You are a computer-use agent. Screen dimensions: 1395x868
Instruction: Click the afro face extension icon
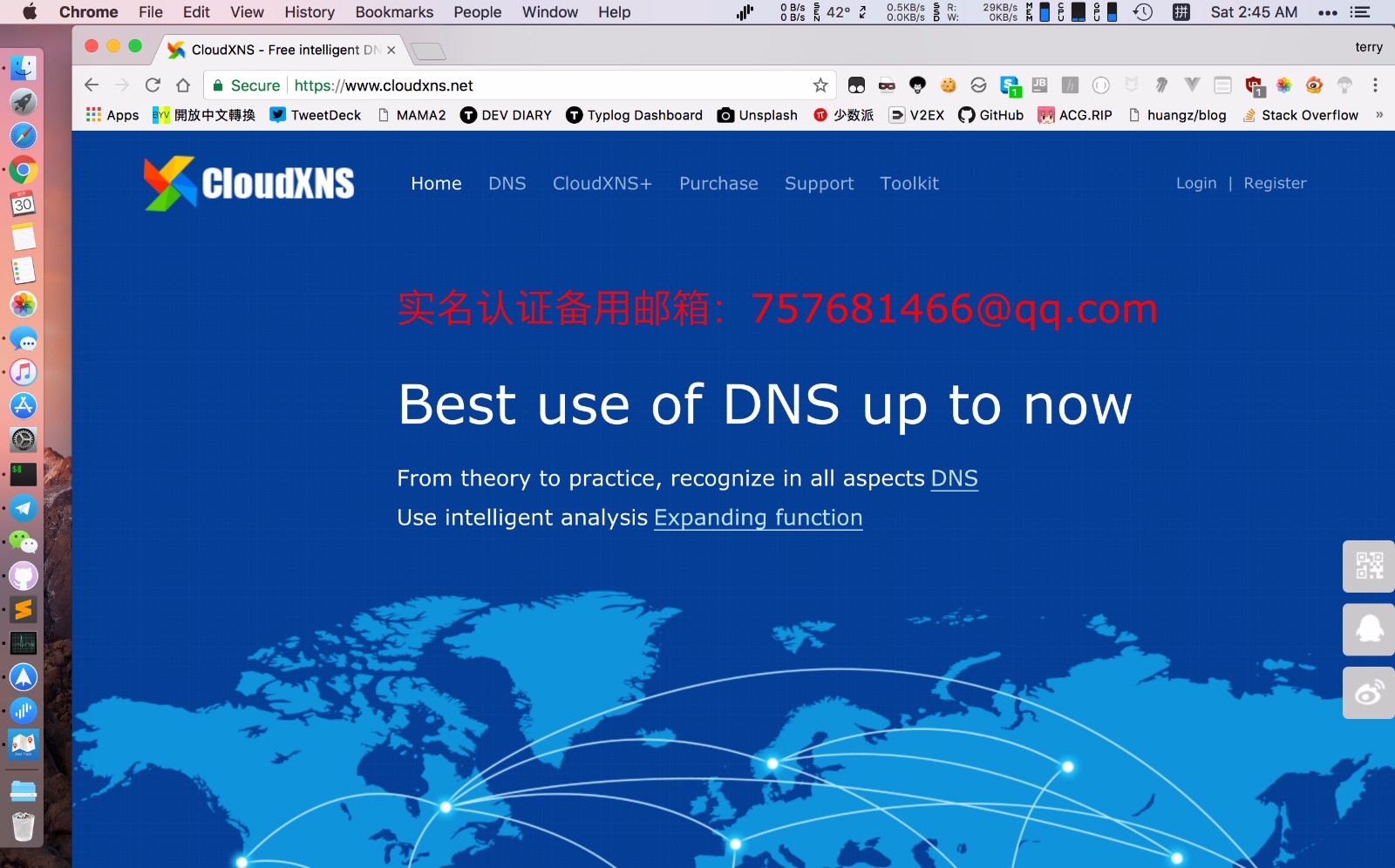coord(917,85)
